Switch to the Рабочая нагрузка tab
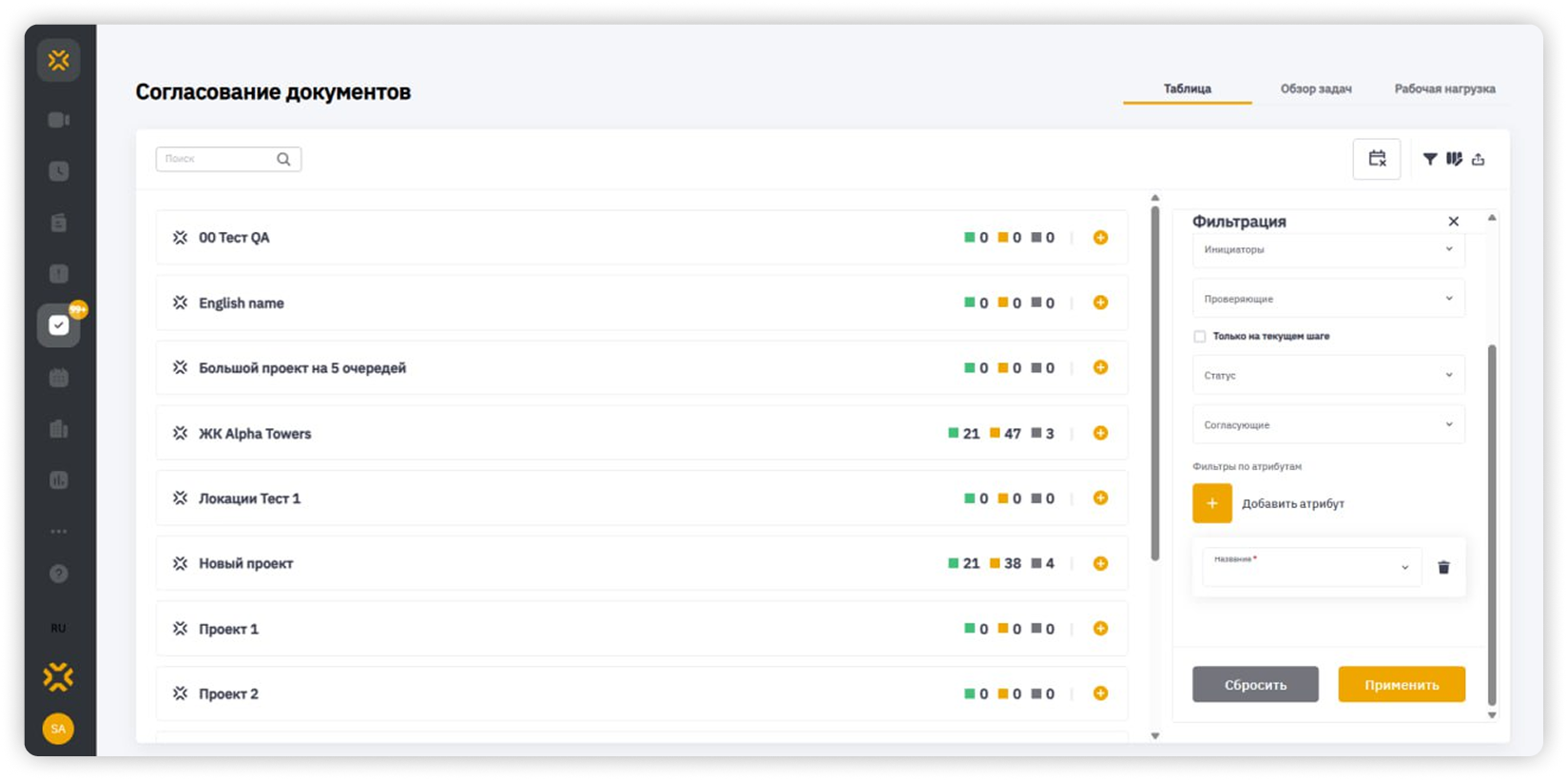This screenshot has width=1568, height=781. click(x=1443, y=89)
